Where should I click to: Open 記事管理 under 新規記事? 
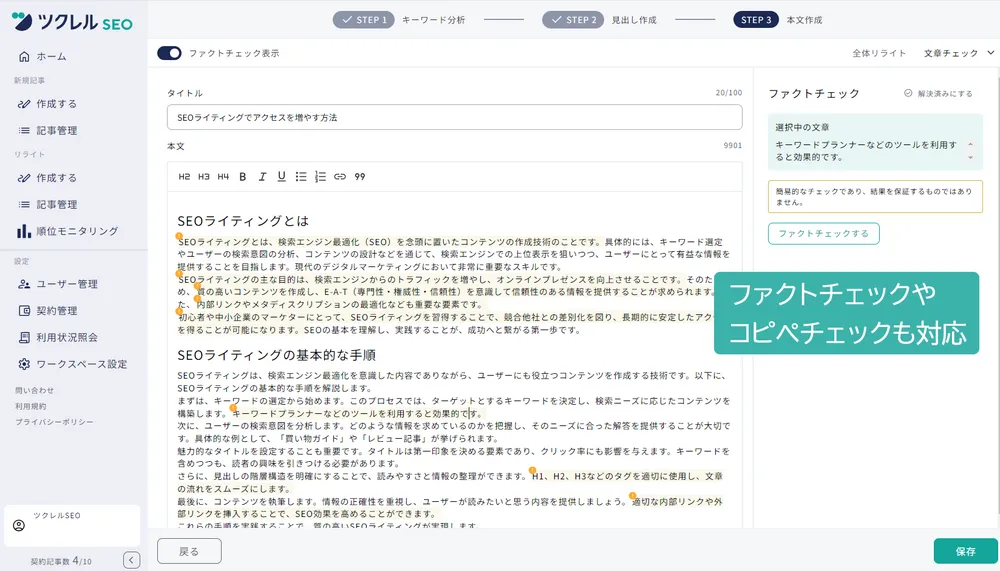(47, 130)
